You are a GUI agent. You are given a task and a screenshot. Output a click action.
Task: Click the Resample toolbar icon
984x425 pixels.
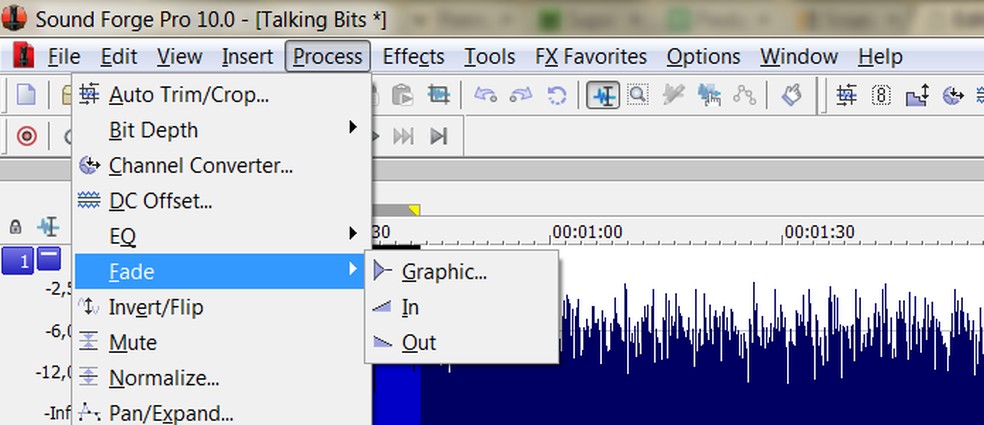click(x=917, y=95)
